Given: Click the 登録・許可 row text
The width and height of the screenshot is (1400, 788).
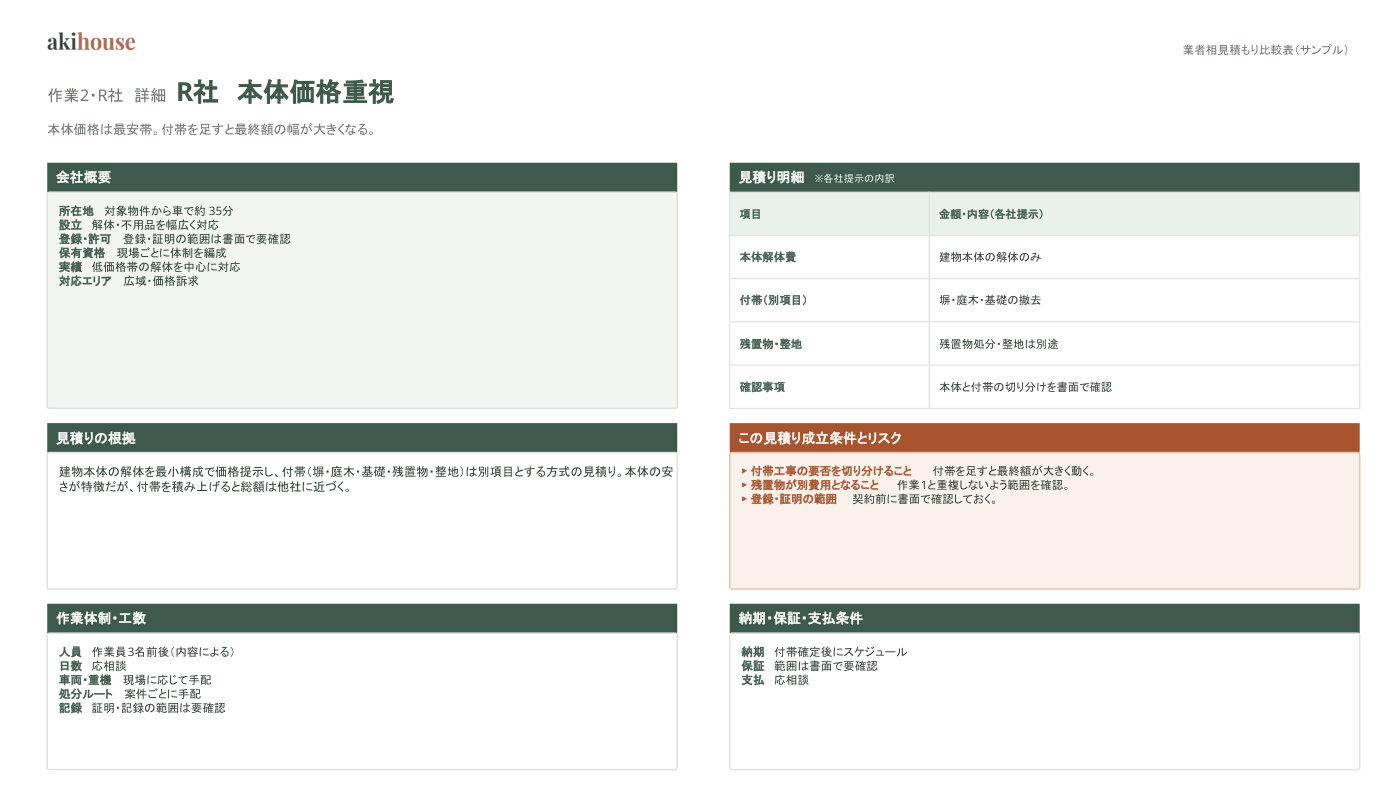Looking at the screenshot, I should pos(174,239).
